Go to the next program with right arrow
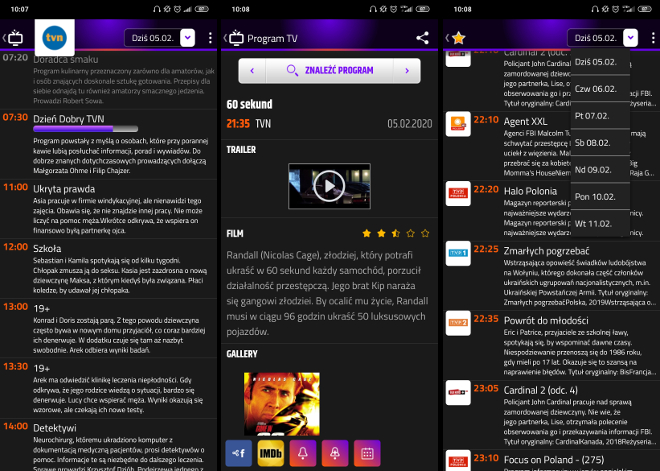This screenshot has height=471, width=660. coord(405,71)
